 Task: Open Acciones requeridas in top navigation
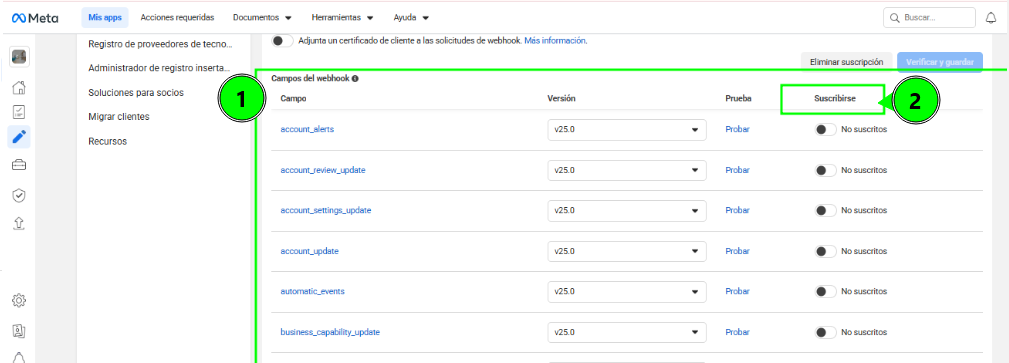coord(177,18)
